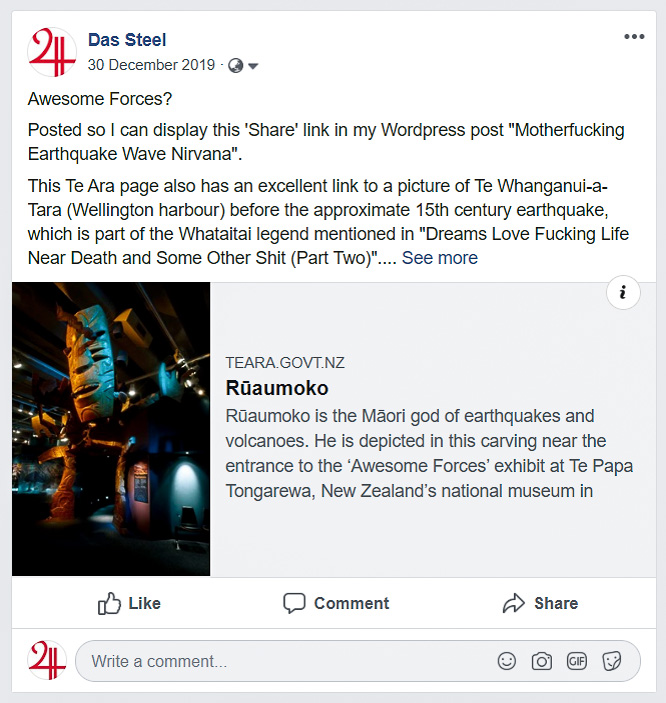This screenshot has height=703, width=666.
Task: Insert an emoji into the comment
Action: pyautogui.click(x=507, y=661)
